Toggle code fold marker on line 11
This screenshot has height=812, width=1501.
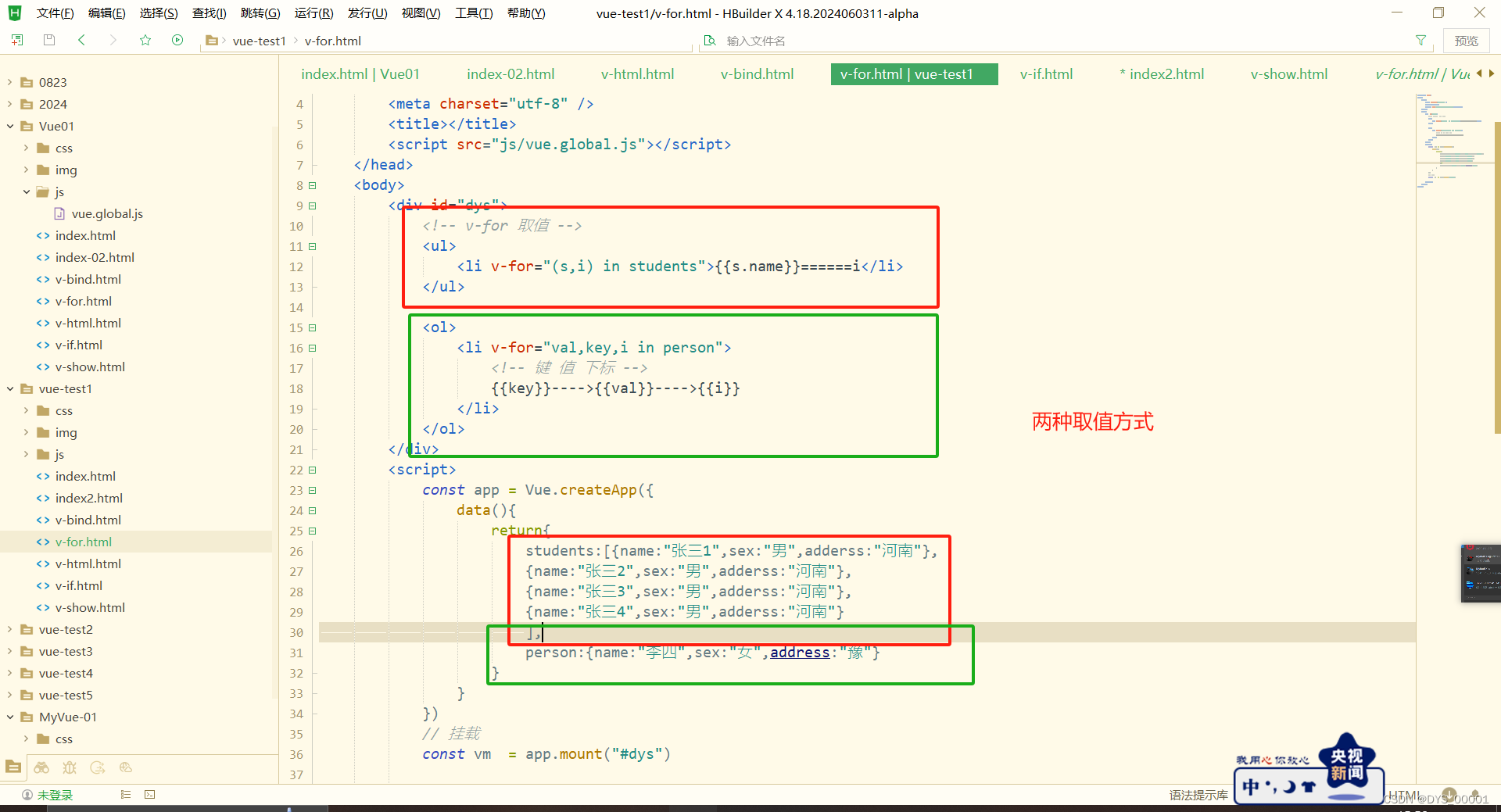pyautogui.click(x=313, y=246)
